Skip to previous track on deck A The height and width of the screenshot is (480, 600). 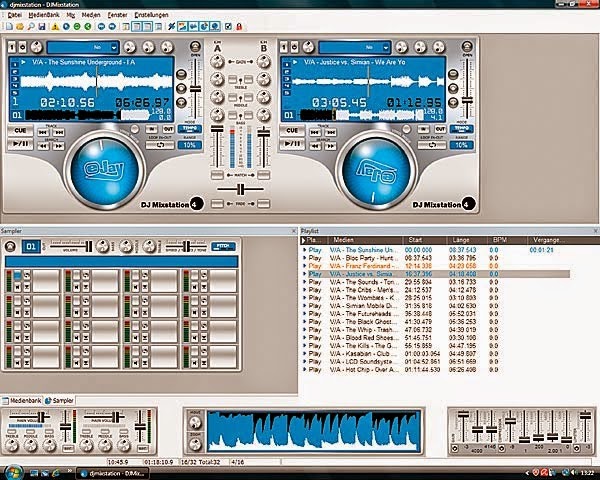point(43,132)
